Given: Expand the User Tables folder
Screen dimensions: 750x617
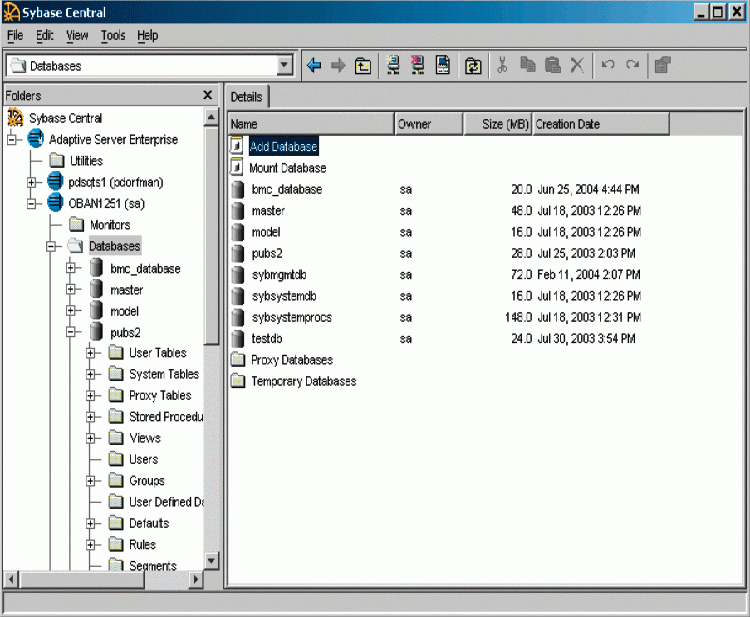Looking at the screenshot, I should pyautogui.click(x=90, y=353).
